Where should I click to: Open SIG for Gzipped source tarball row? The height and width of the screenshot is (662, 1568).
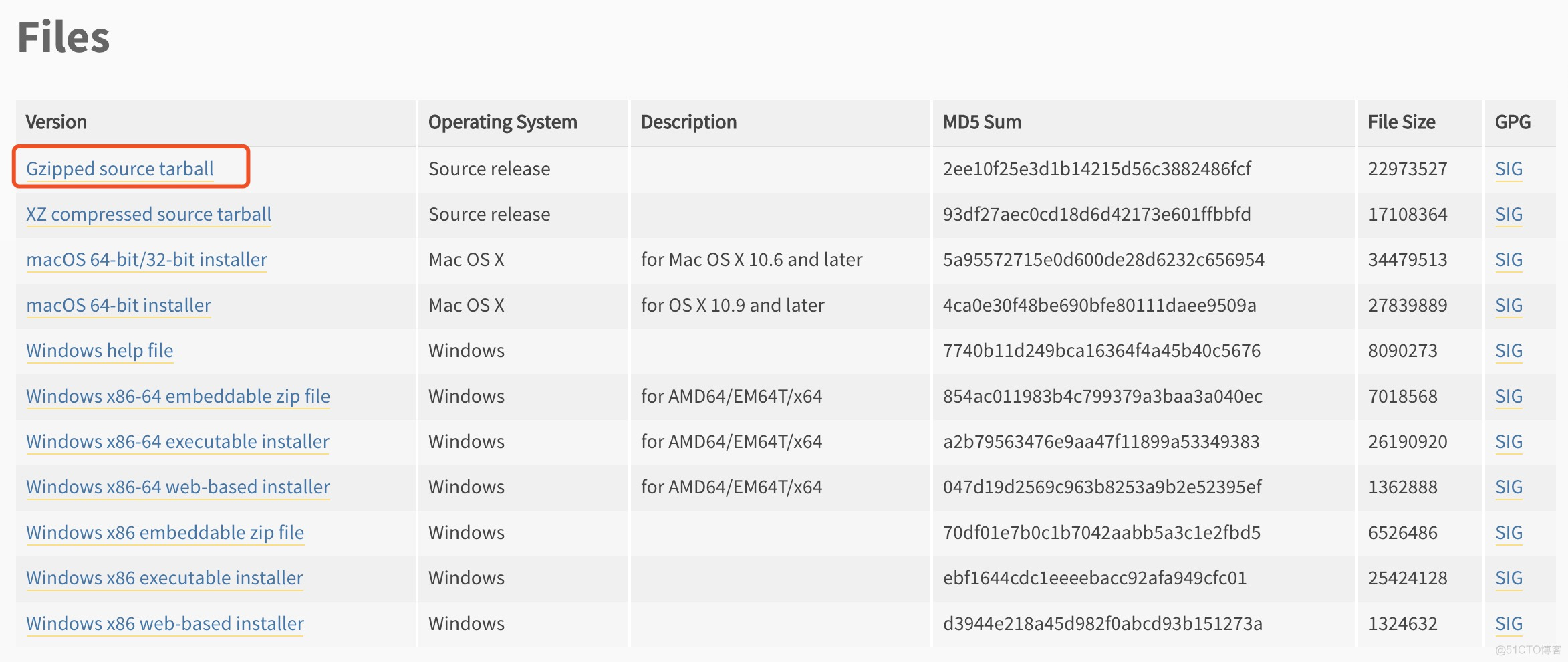point(1509,169)
